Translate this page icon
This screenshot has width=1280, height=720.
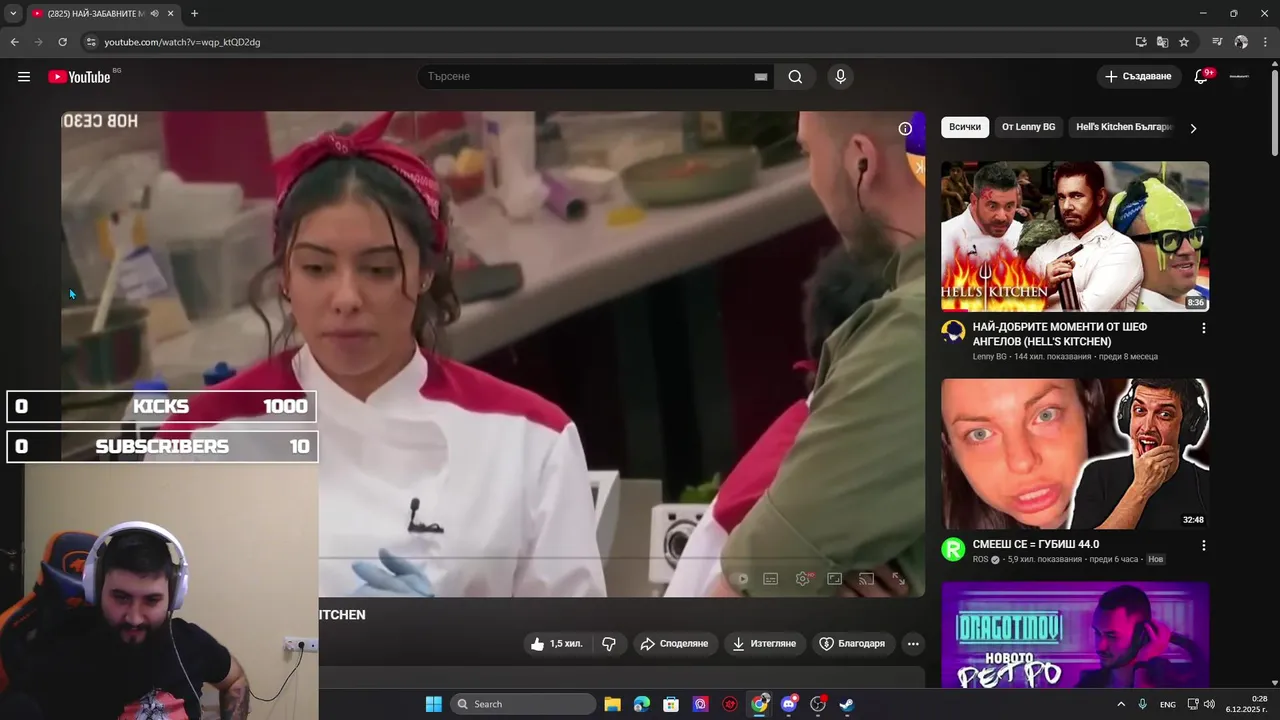point(1162,42)
